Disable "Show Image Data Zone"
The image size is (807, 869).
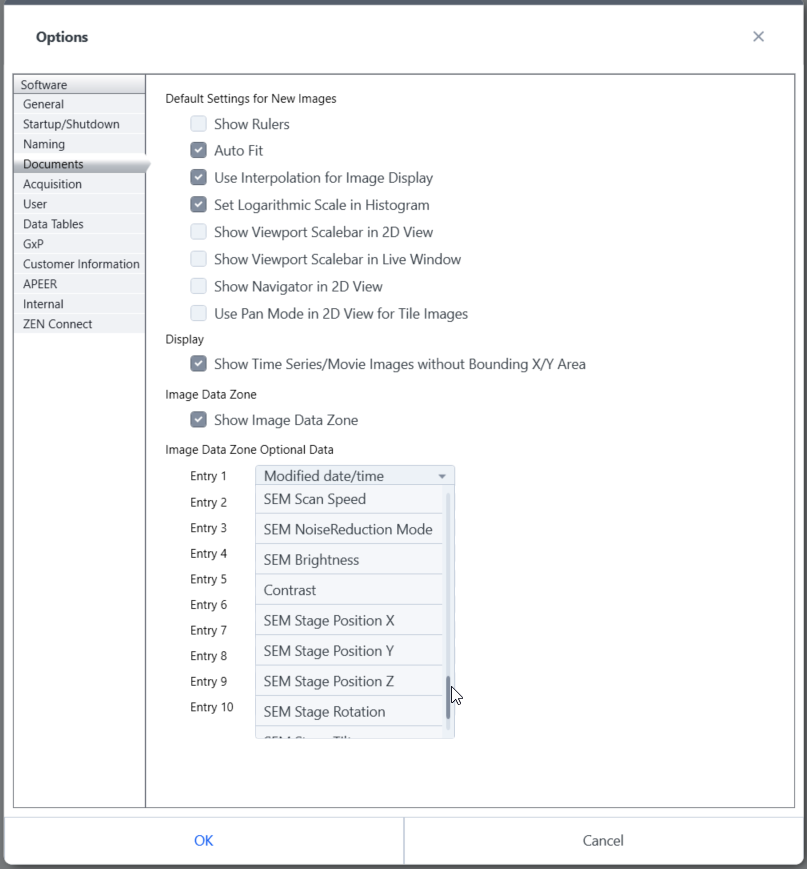(x=198, y=419)
